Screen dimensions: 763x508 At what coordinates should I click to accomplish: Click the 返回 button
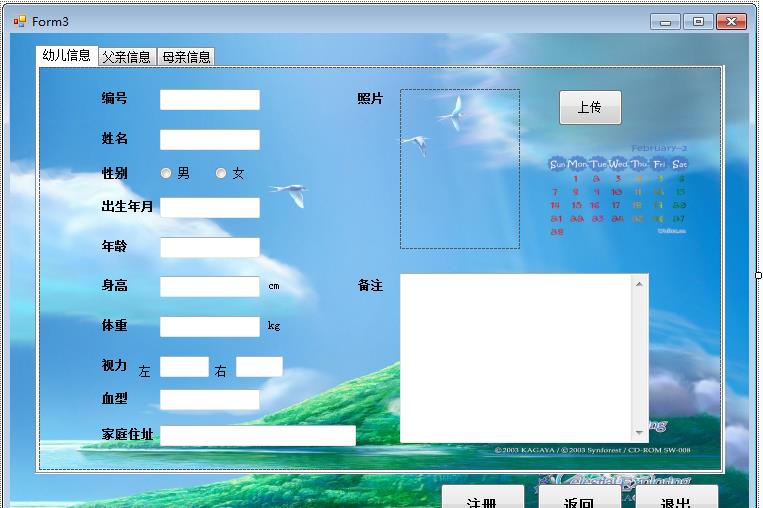click(580, 497)
